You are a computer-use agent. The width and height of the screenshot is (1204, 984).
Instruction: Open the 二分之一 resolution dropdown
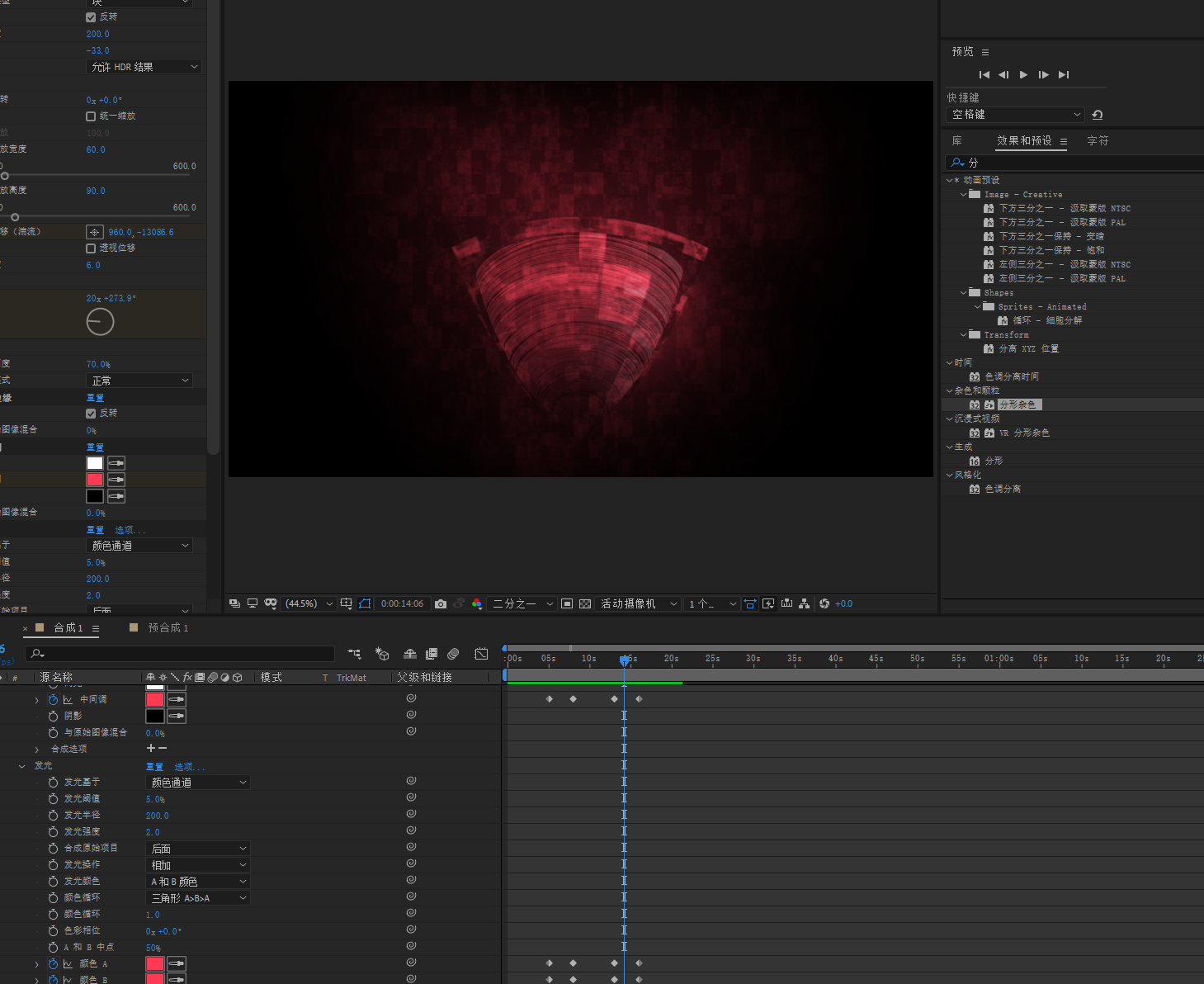point(522,603)
